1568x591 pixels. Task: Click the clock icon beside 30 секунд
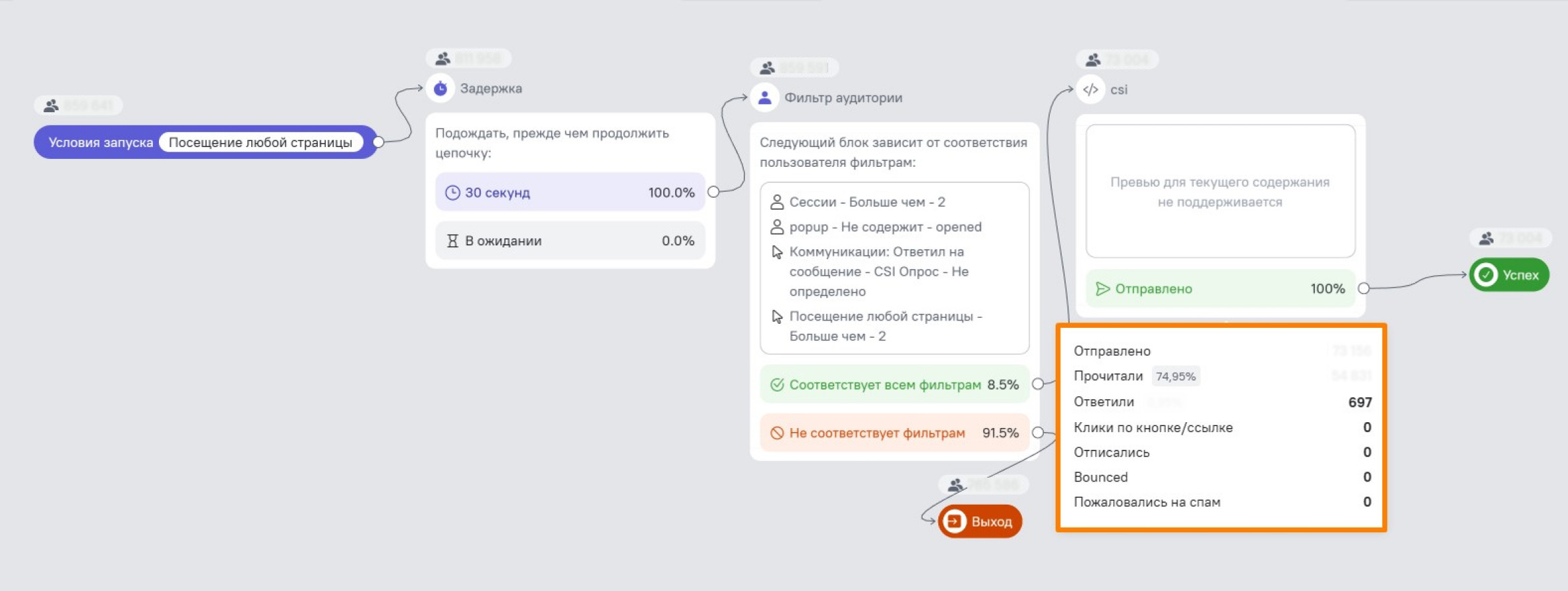coord(452,193)
